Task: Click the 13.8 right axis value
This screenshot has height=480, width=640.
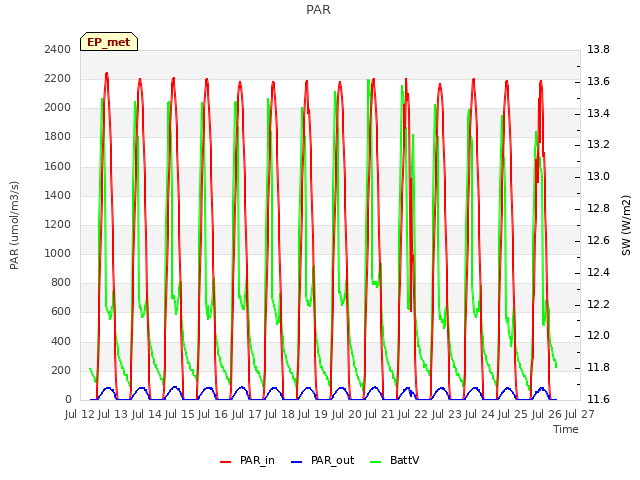Action: coord(598,49)
